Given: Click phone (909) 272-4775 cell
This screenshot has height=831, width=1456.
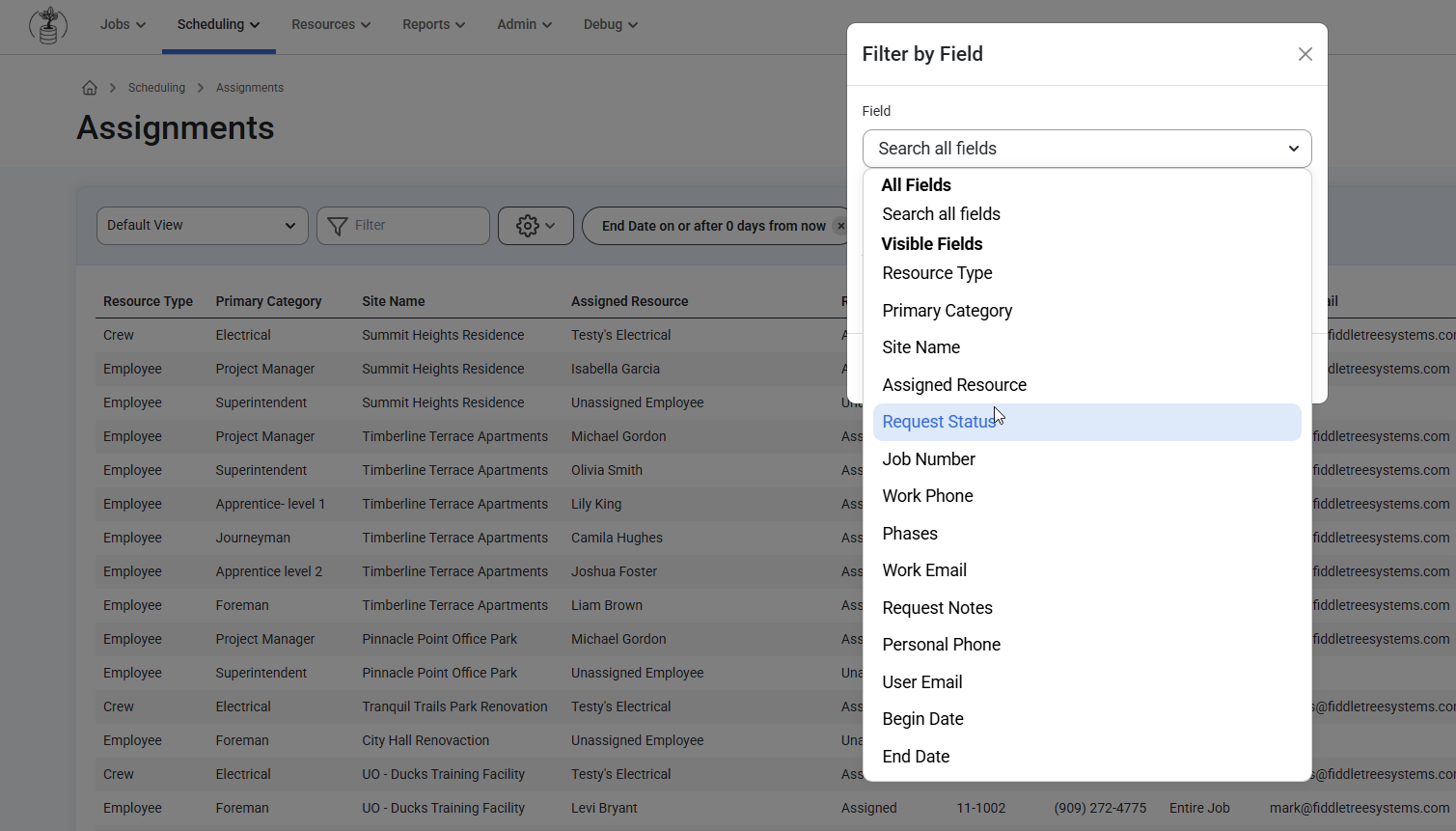Looking at the screenshot, I should [1100, 808].
